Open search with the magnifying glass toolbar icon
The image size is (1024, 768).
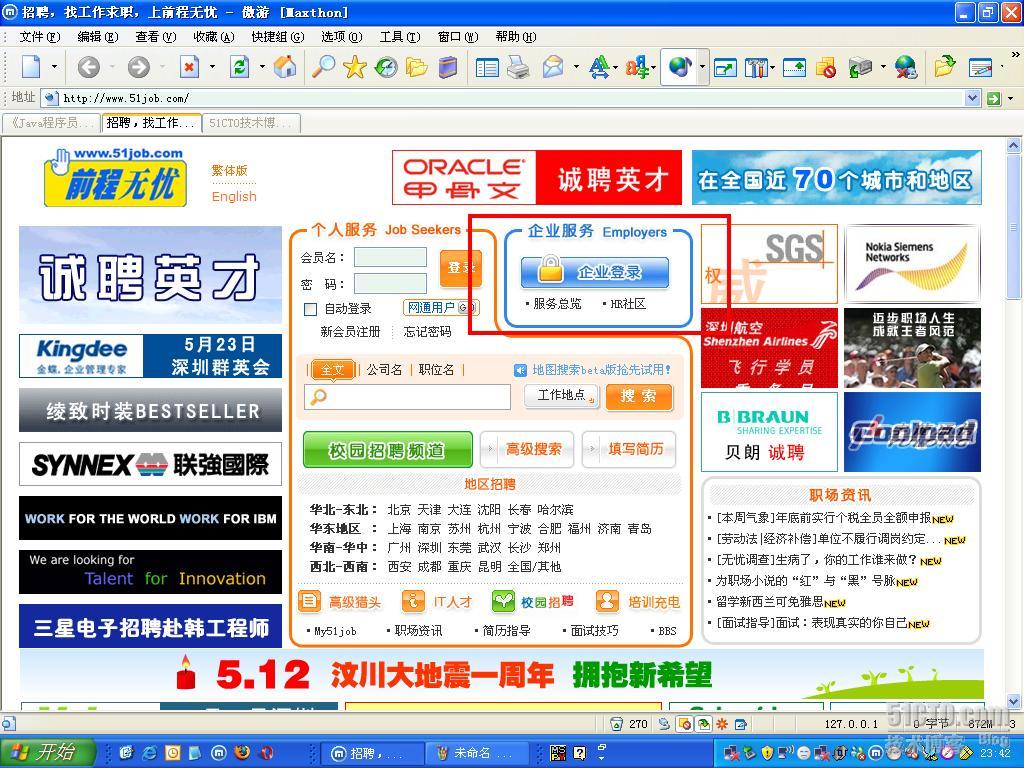tap(323, 67)
